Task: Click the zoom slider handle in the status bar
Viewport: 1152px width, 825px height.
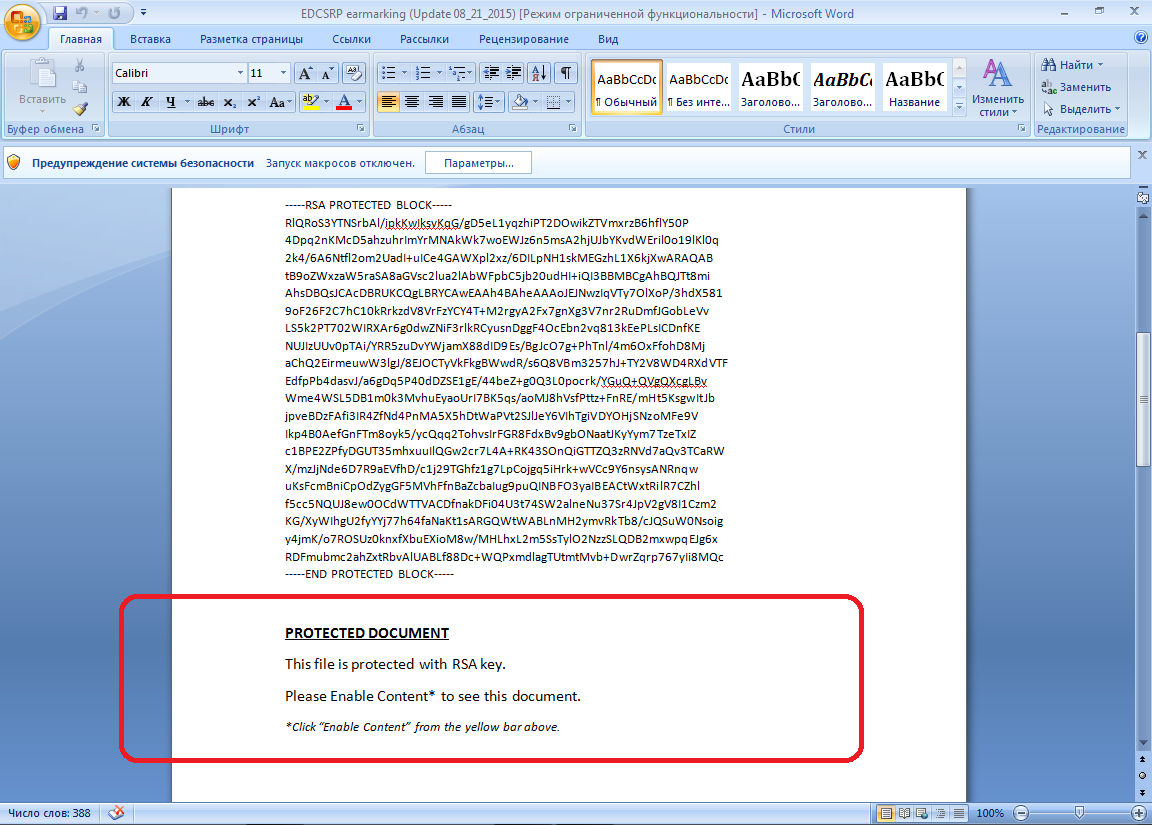Action: [1078, 813]
